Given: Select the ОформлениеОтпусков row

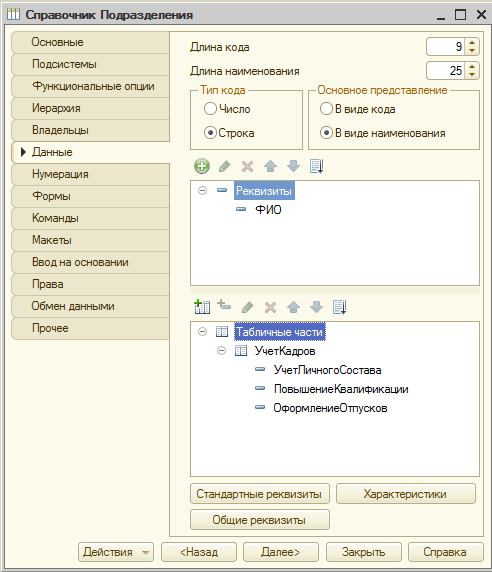Looking at the screenshot, I should (330, 408).
